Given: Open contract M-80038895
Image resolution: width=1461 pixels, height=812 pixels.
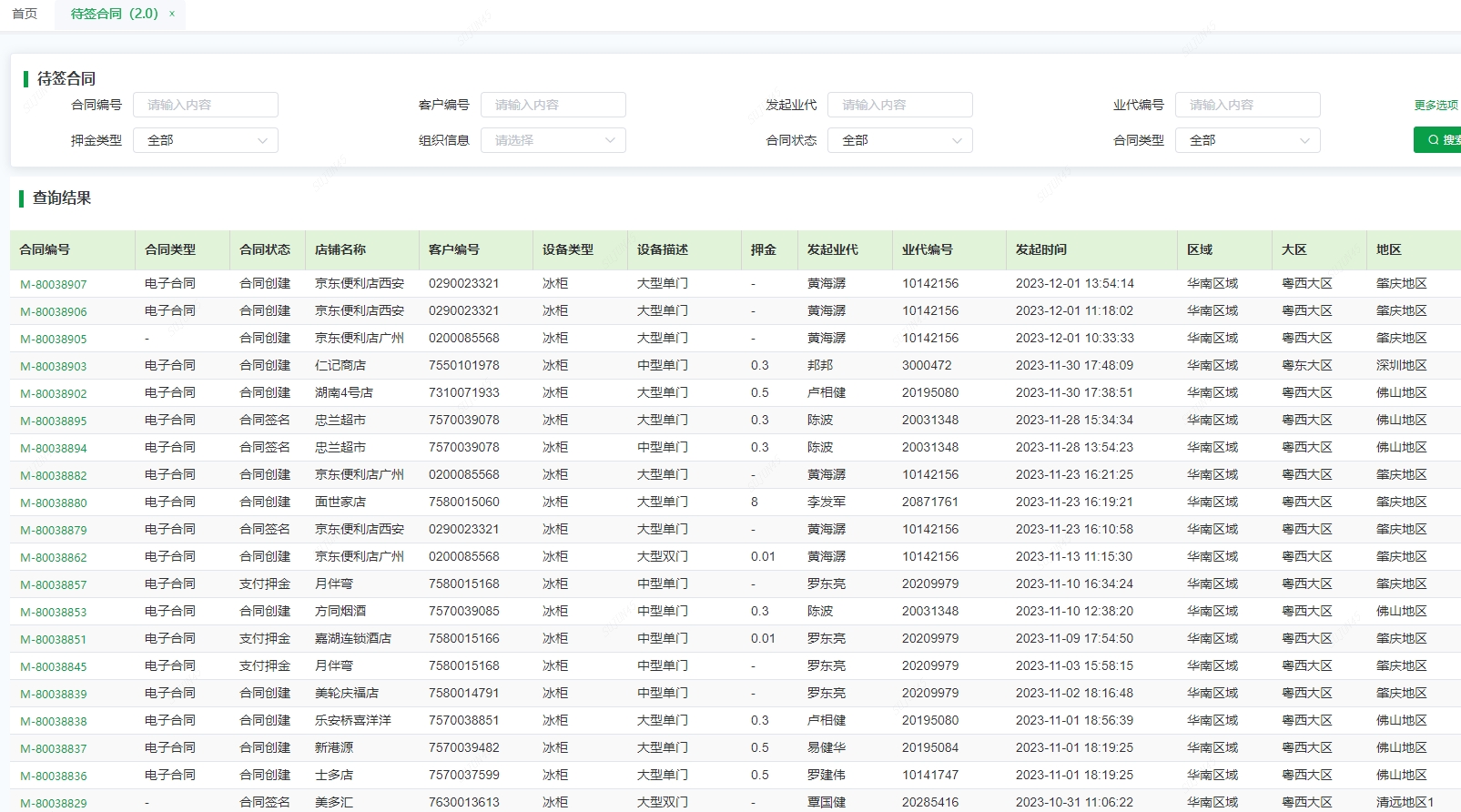Looking at the screenshot, I should pyautogui.click(x=54, y=421).
